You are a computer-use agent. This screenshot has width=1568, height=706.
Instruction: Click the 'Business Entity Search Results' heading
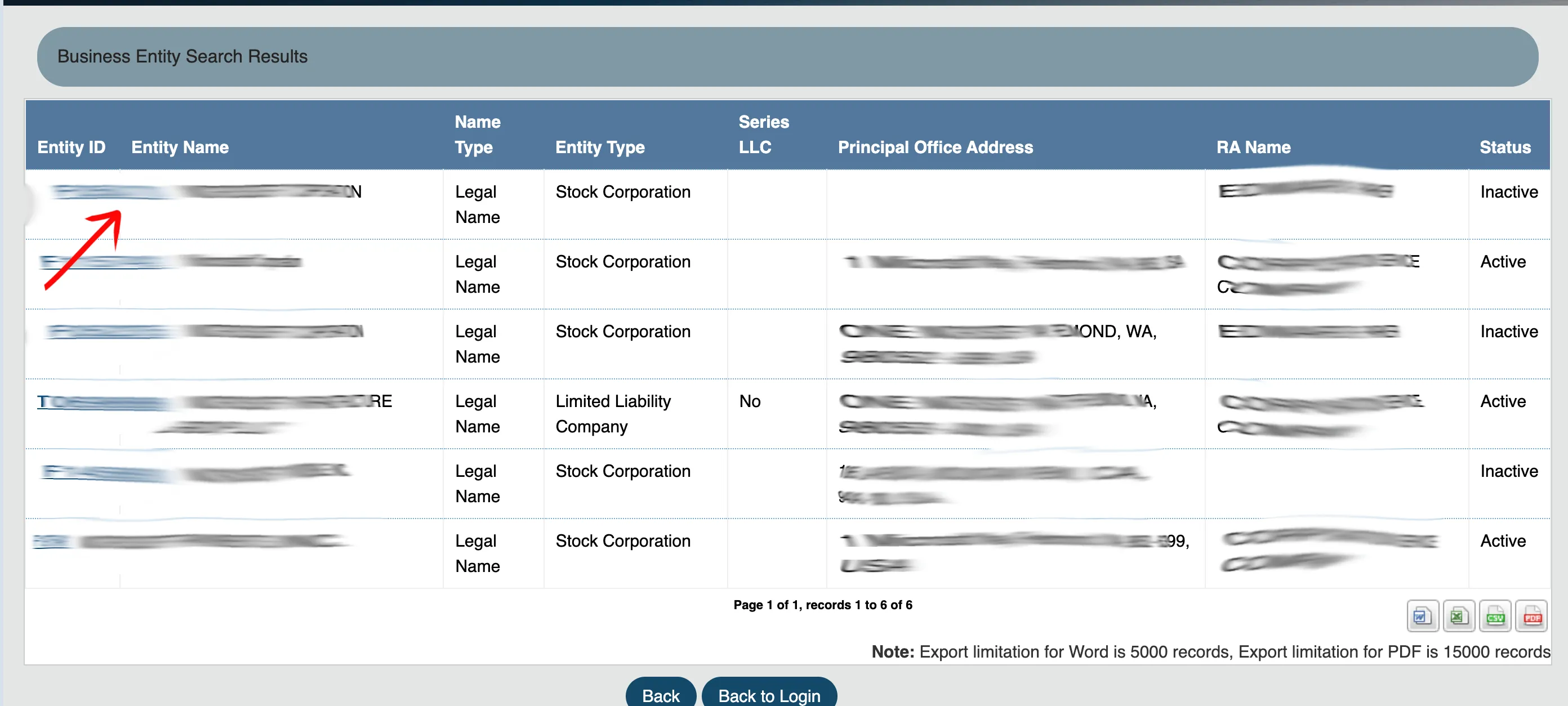pyautogui.click(x=182, y=56)
